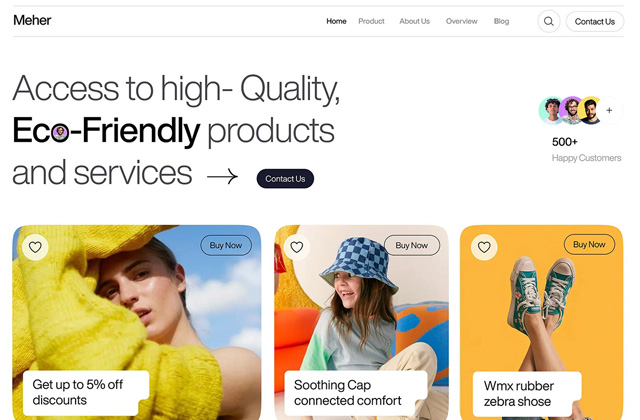
Task: Click Buy Now on the zebra shoe card
Action: pos(589,244)
